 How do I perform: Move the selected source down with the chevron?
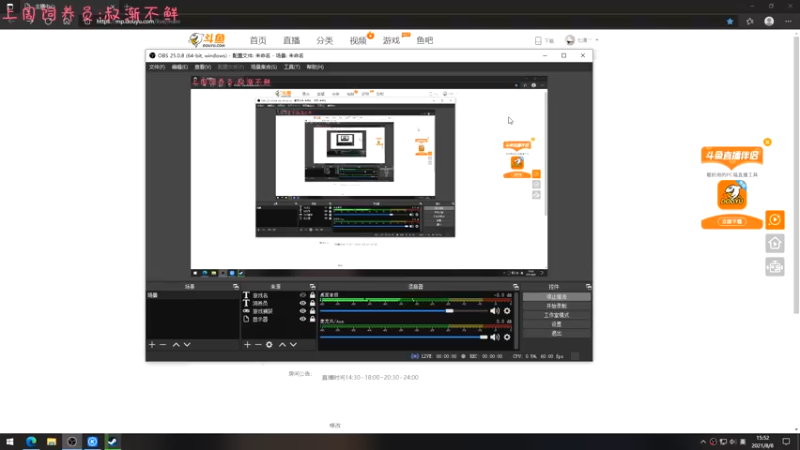[293, 344]
